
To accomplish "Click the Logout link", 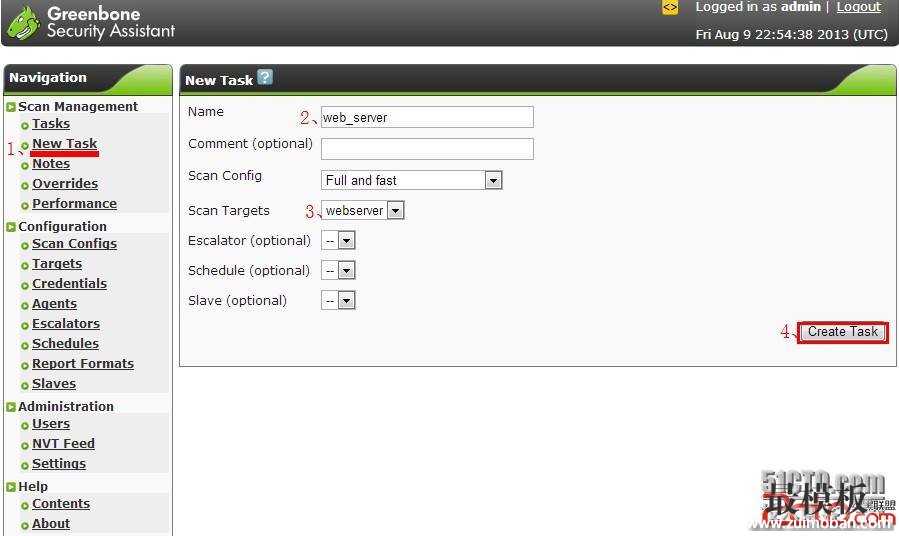I will (858, 7).
